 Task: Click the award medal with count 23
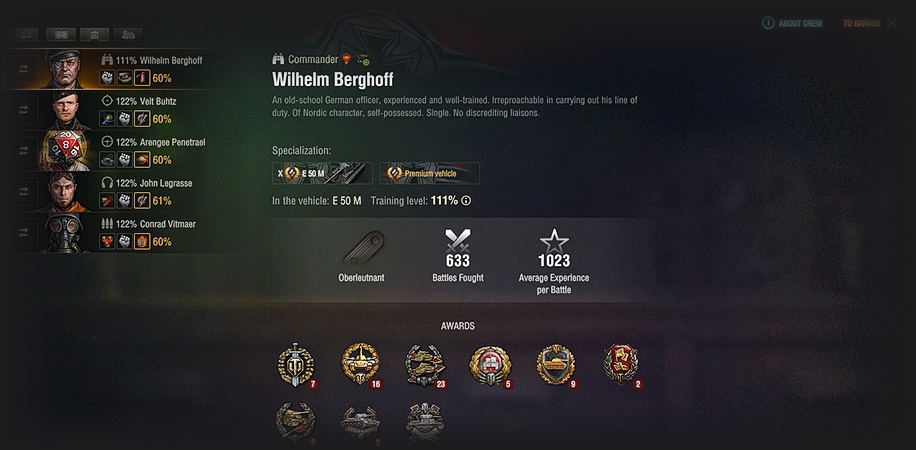(x=426, y=365)
